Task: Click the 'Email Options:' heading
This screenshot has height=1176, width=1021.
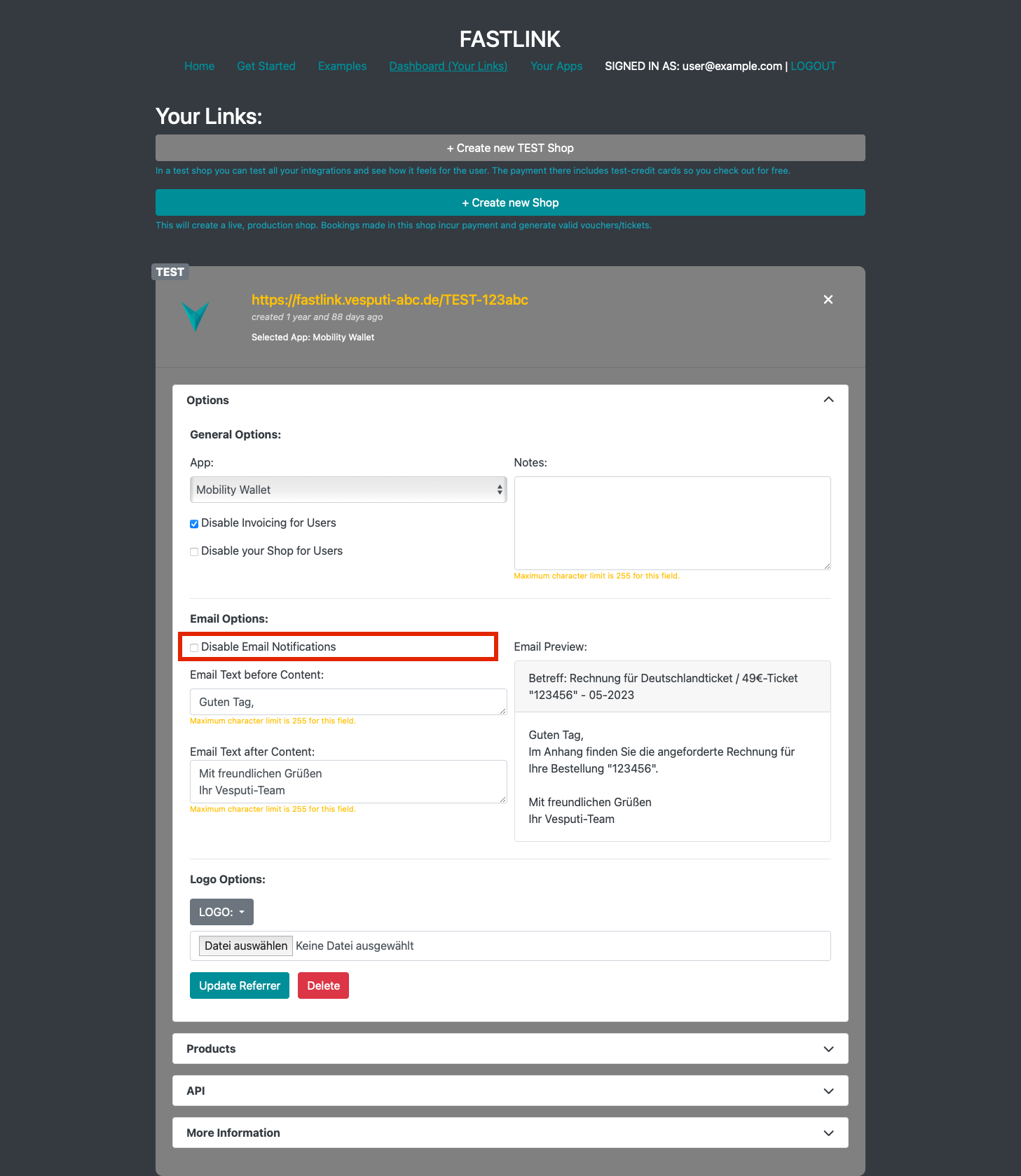Action: tap(229, 618)
